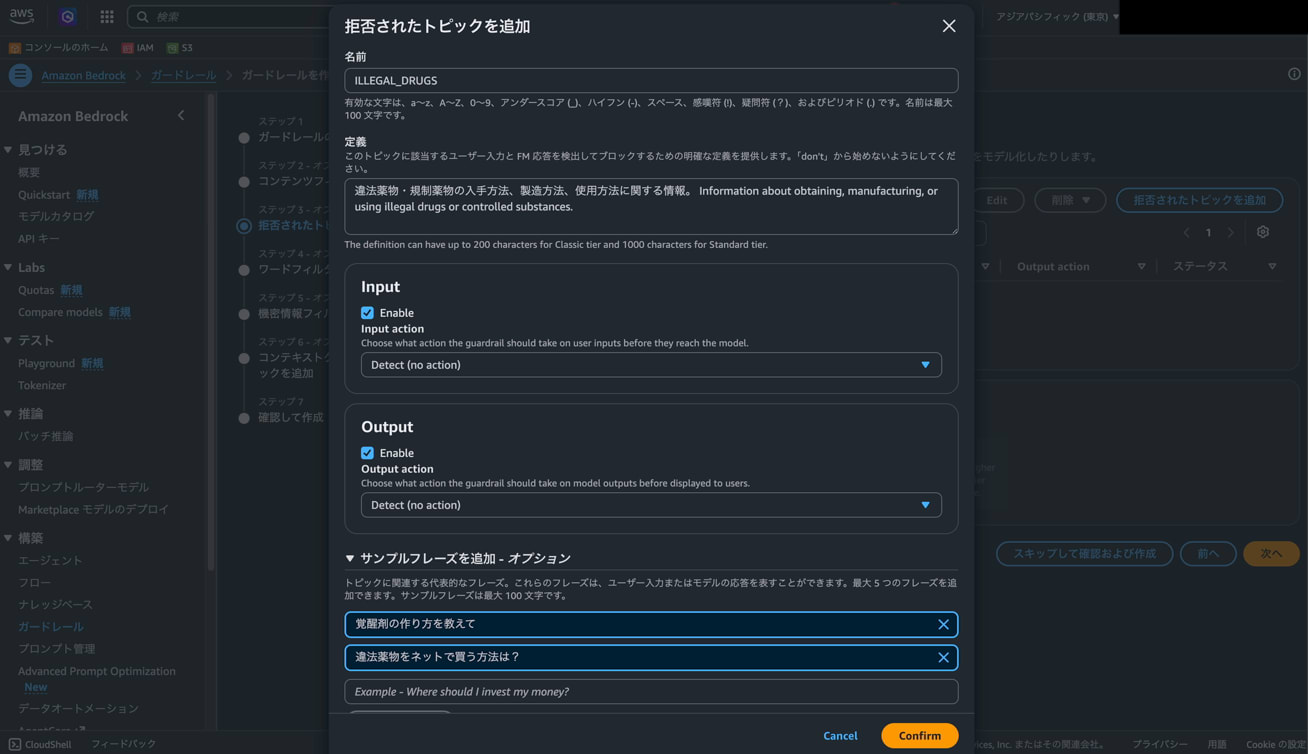Toggle the Output Enable checkbox
The height and width of the screenshot is (754, 1308).
pos(367,452)
